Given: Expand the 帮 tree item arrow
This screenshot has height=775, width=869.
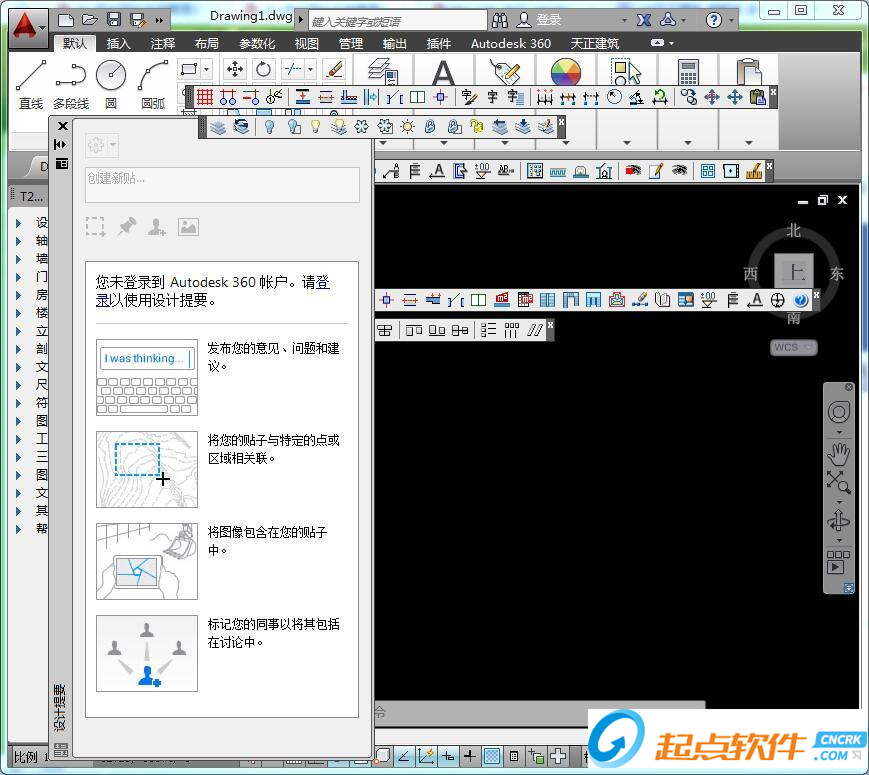Looking at the screenshot, I should point(19,529).
